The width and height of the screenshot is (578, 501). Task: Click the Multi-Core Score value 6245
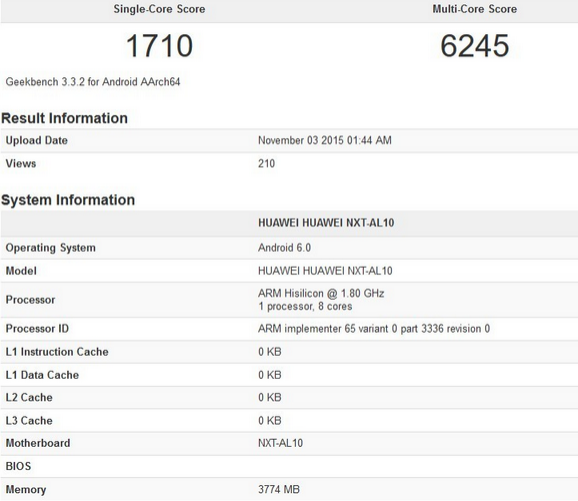475,46
